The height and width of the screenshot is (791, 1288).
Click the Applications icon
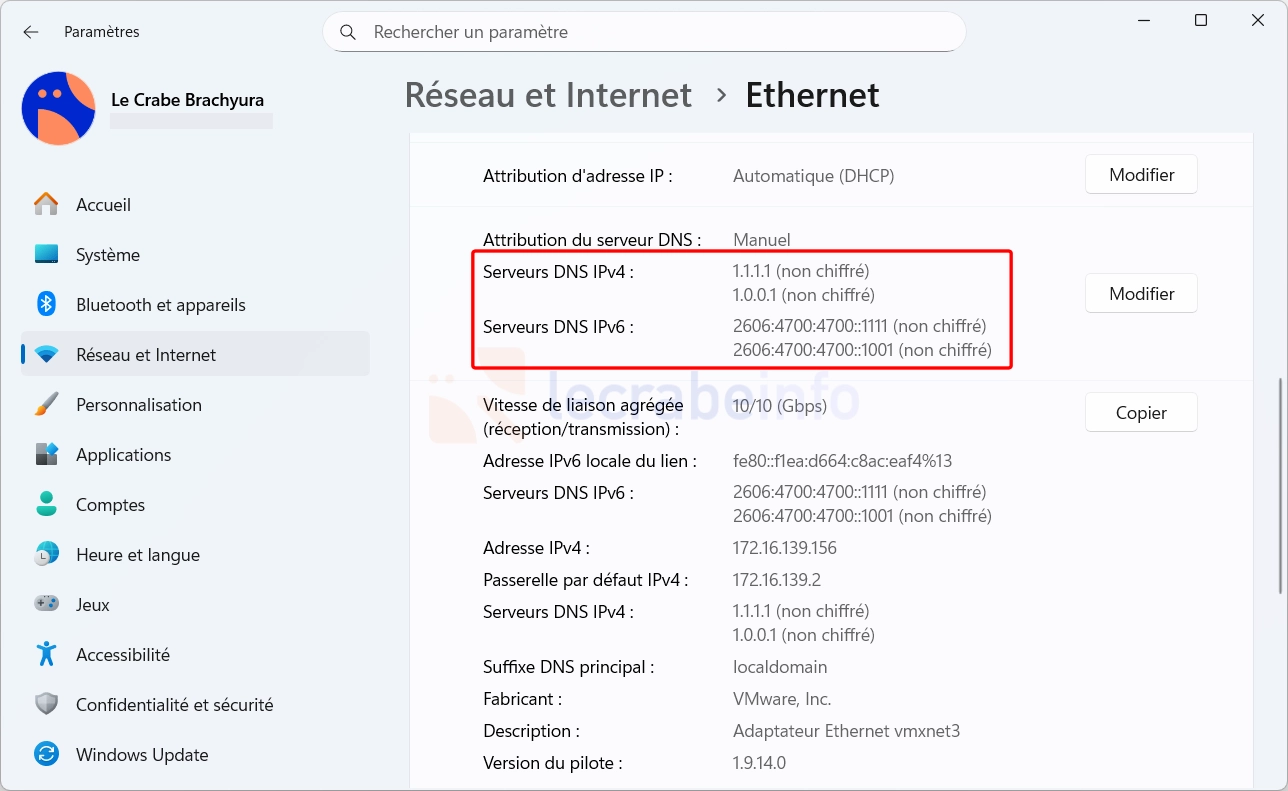coord(46,455)
